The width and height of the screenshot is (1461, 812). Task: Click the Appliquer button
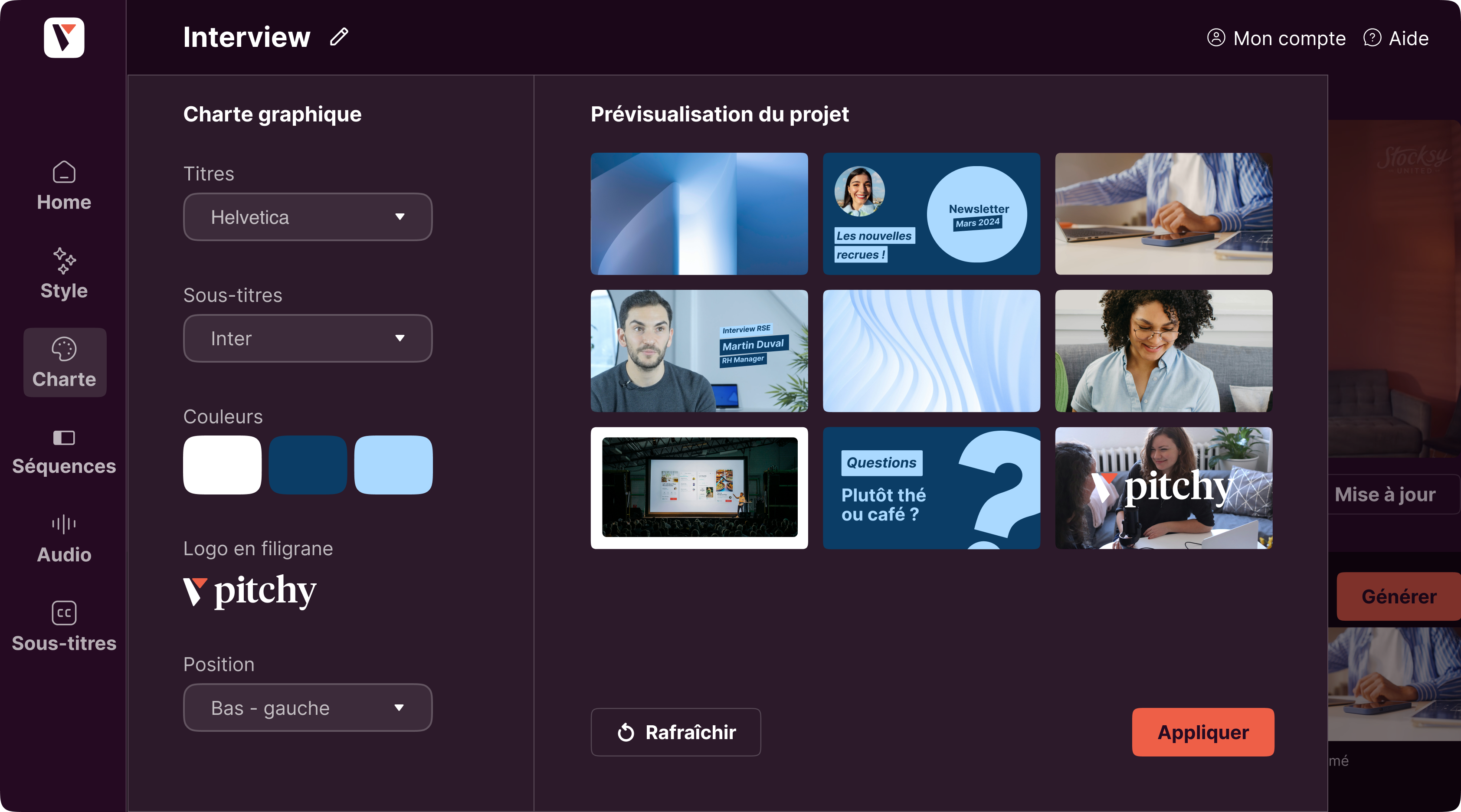(x=1203, y=732)
